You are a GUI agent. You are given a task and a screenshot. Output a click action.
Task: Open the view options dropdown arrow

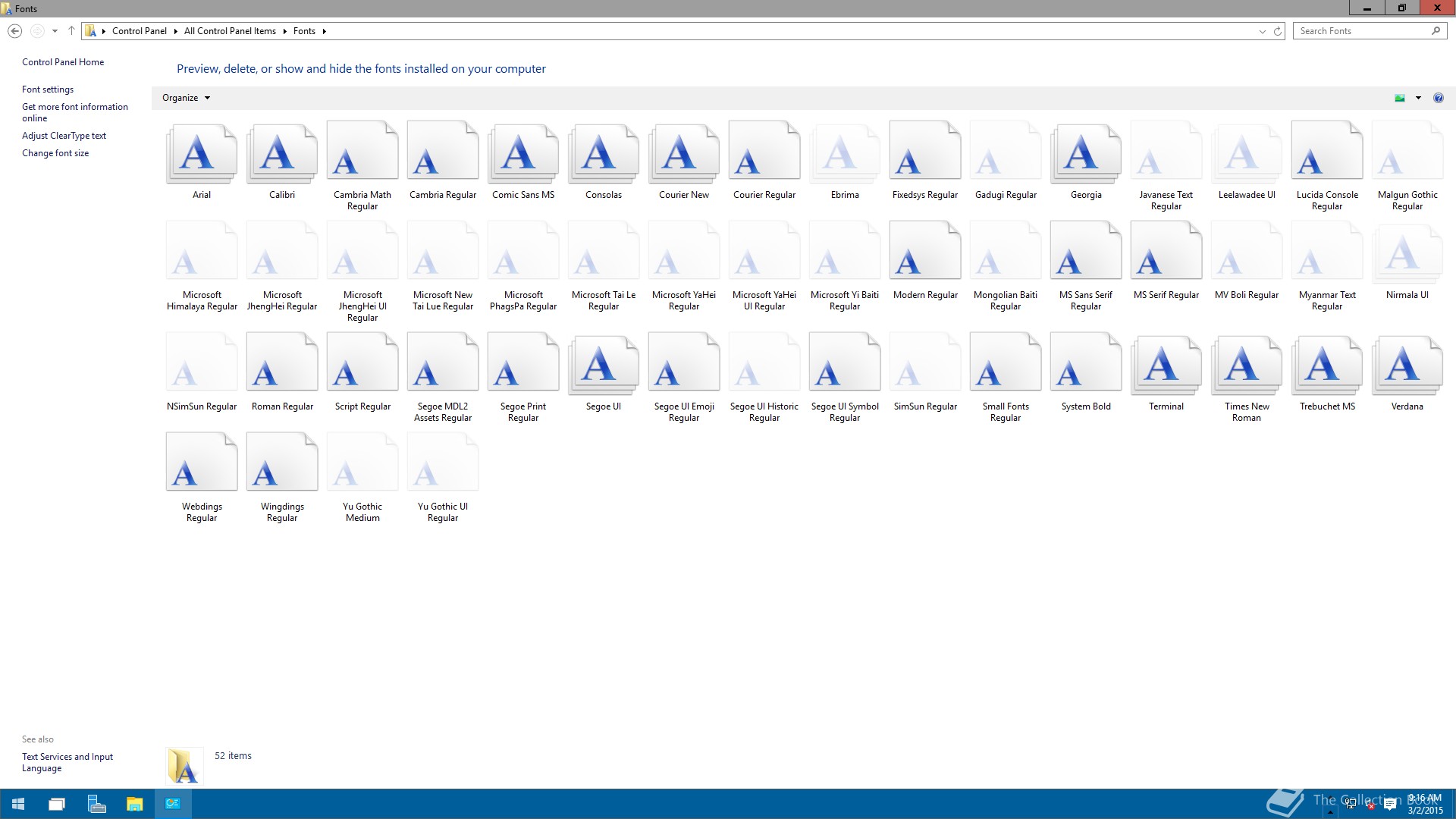pos(1418,98)
